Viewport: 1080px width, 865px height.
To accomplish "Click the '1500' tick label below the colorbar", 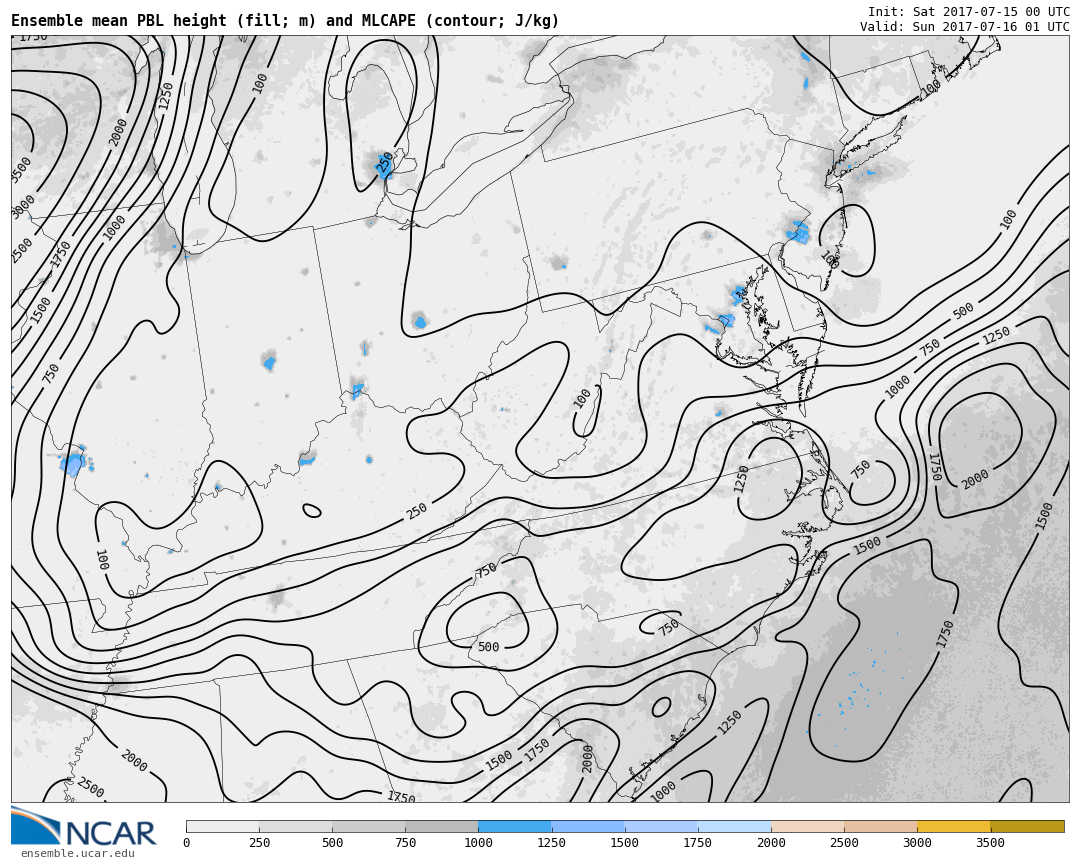I will pyautogui.click(x=625, y=842).
